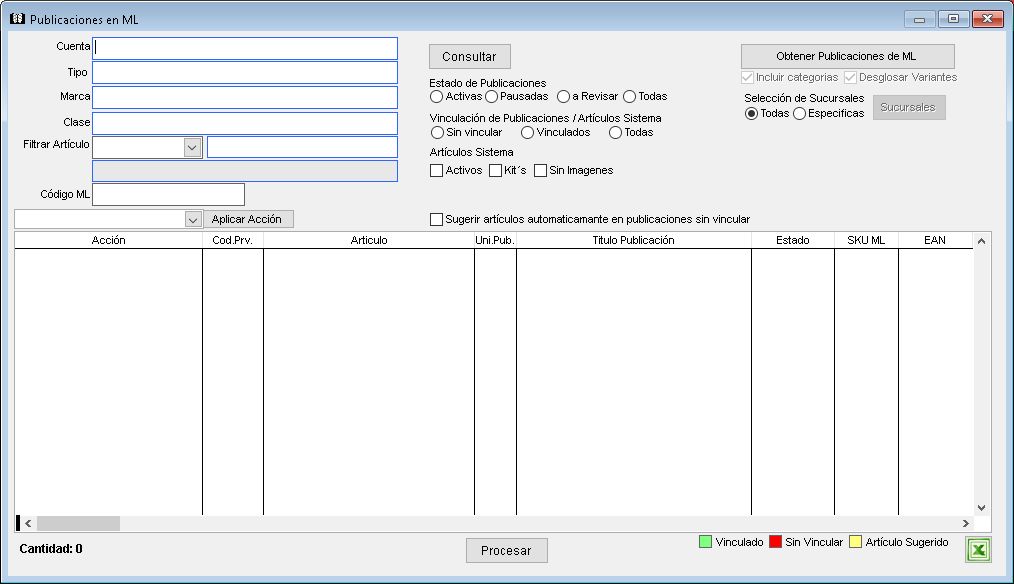1014x584 pixels.
Task: Click the horizontal scrollbar right arrow
Action: [x=965, y=523]
